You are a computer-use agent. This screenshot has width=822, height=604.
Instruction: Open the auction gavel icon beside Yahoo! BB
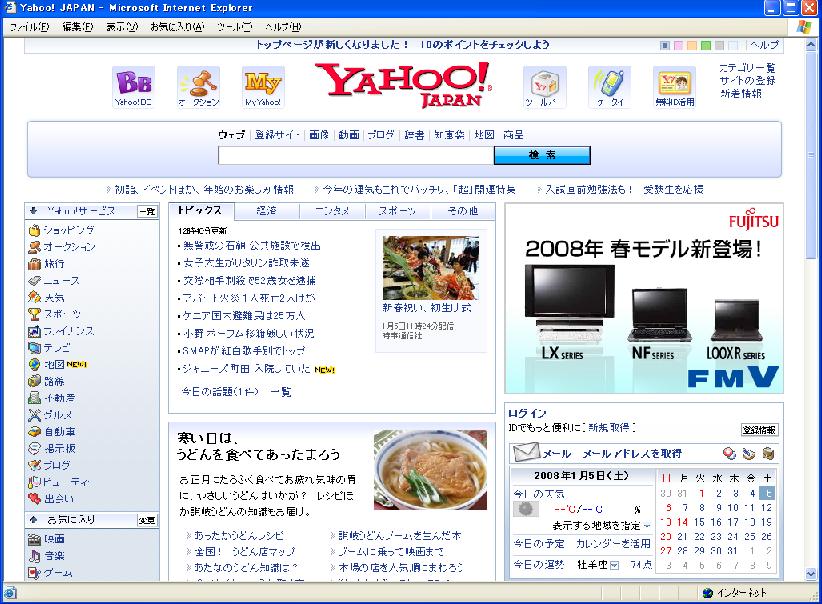point(198,87)
